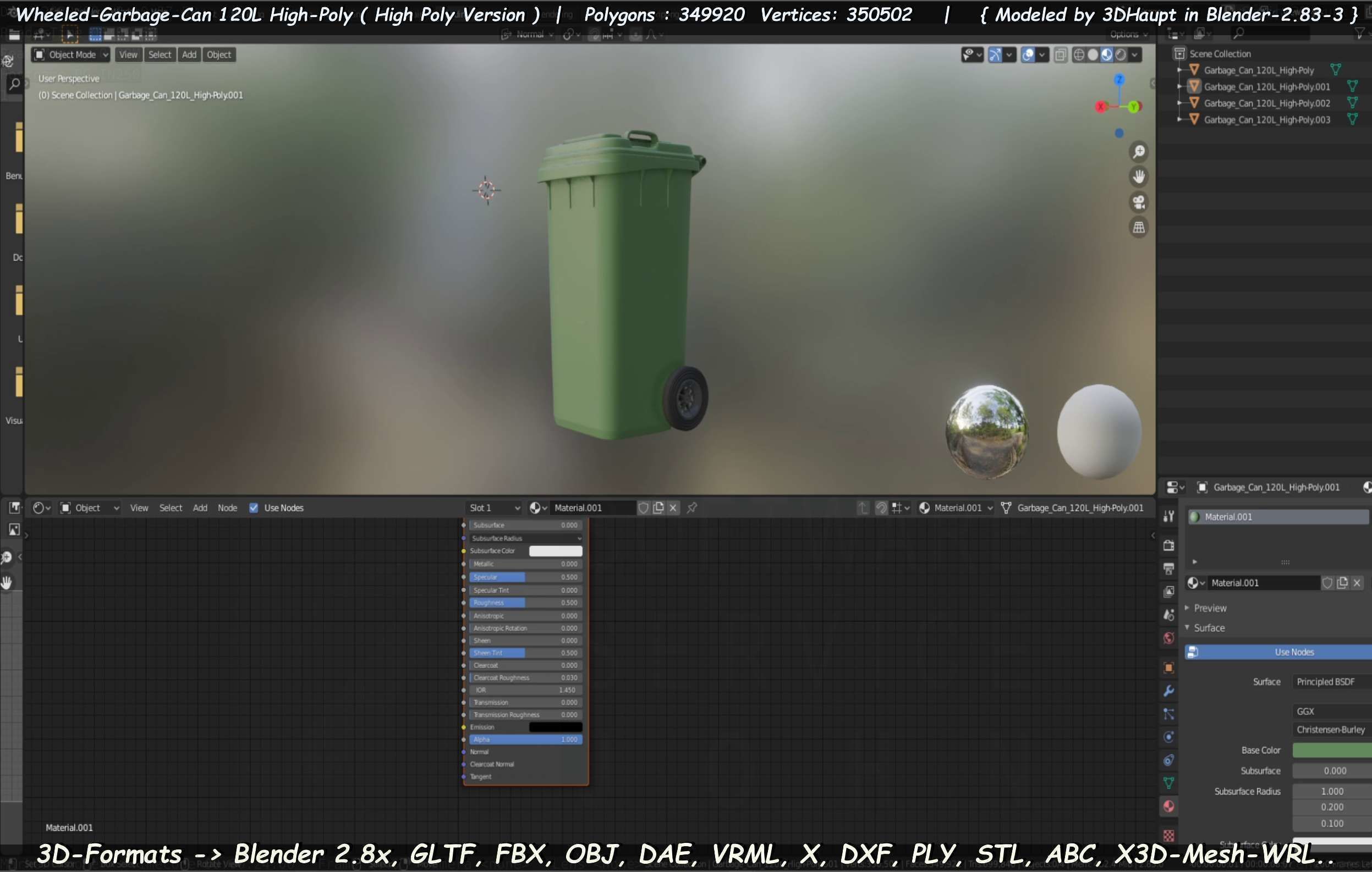Pin the node editor material

[x=692, y=507]
